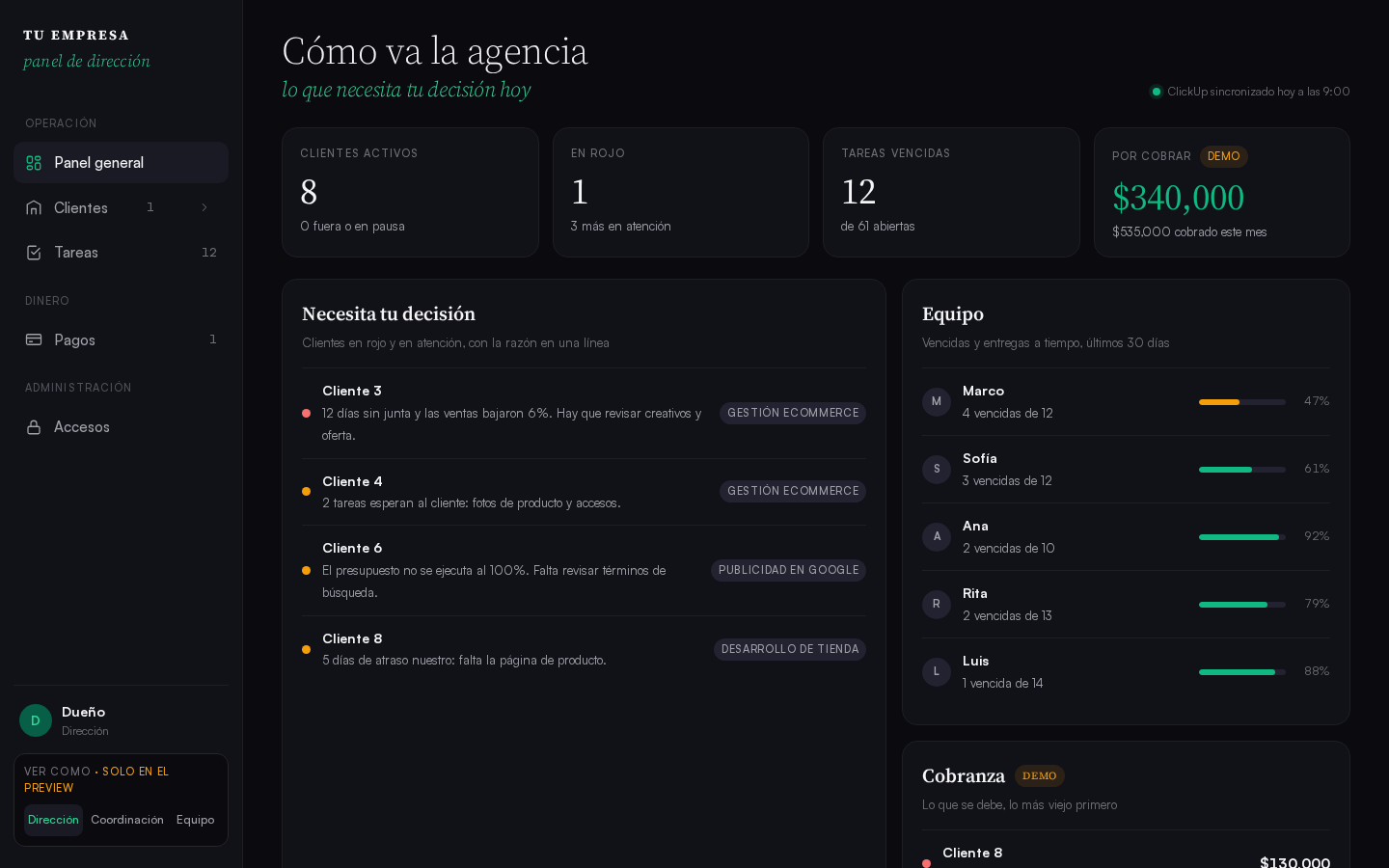Screen dimensions: 1389x868
Task: Click '2 vencidas de 13' under Rita
Action: 1007,615
